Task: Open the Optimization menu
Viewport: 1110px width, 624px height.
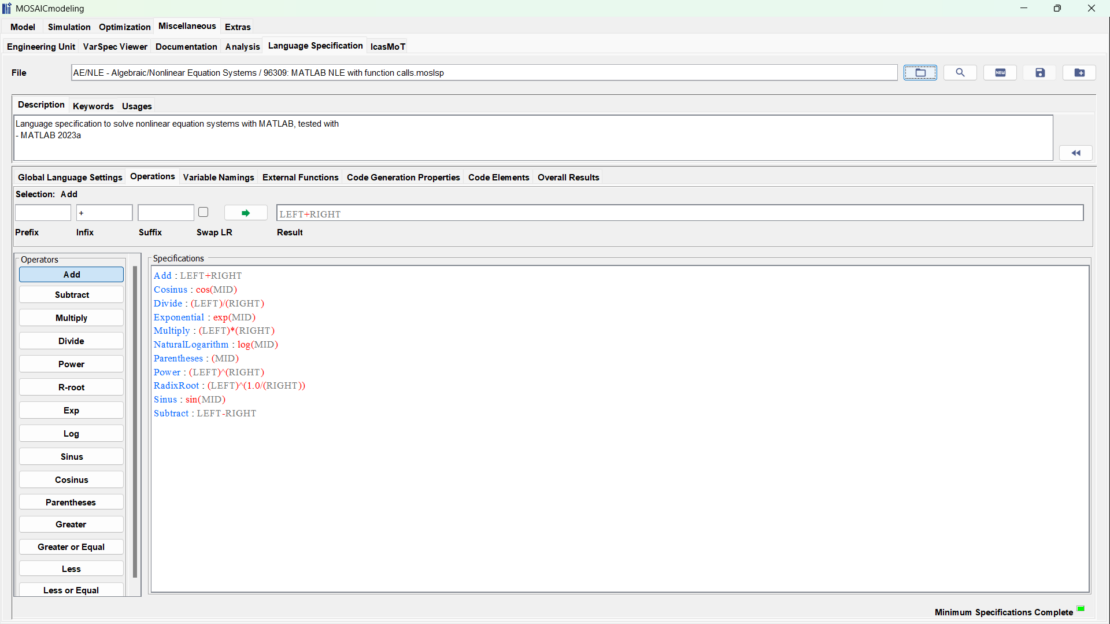Action: click(x=124, y=27)
